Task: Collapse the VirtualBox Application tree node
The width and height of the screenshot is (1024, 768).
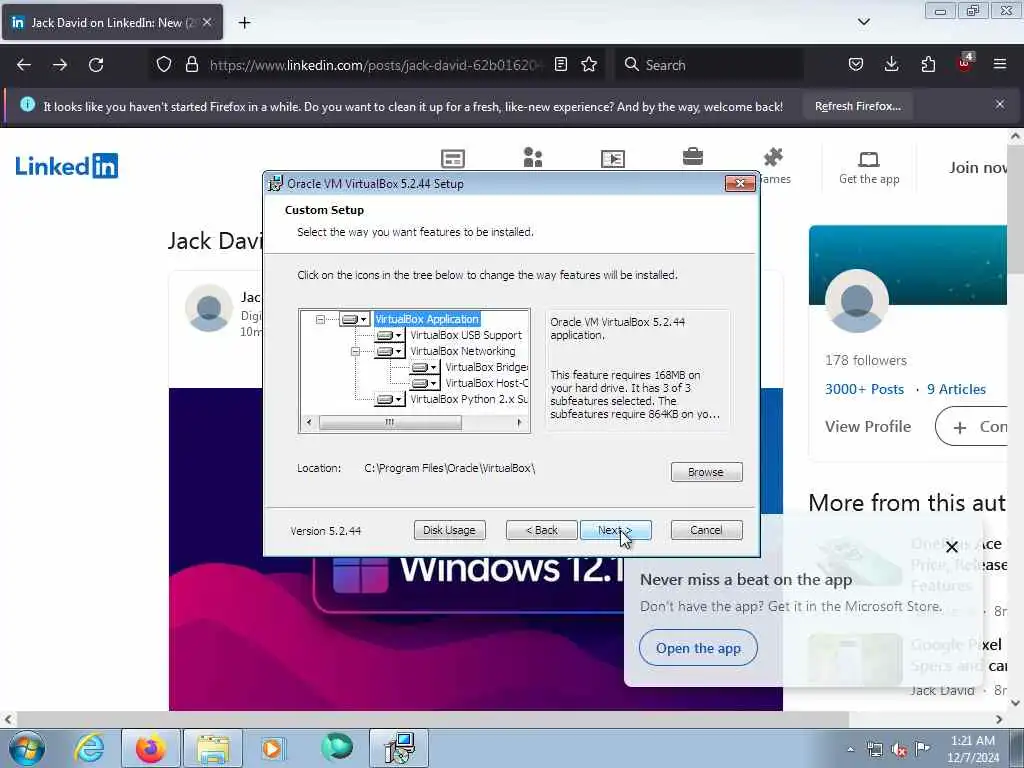Action: 320,319
